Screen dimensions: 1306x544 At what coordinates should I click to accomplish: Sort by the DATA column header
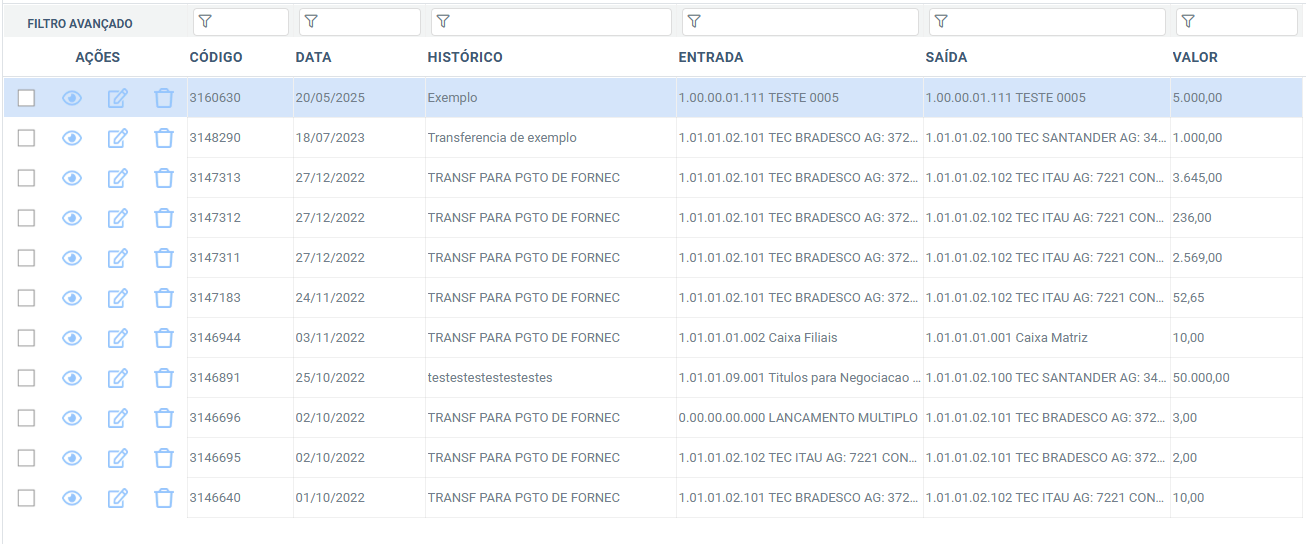pyautogui.click(x=313, y=57)
